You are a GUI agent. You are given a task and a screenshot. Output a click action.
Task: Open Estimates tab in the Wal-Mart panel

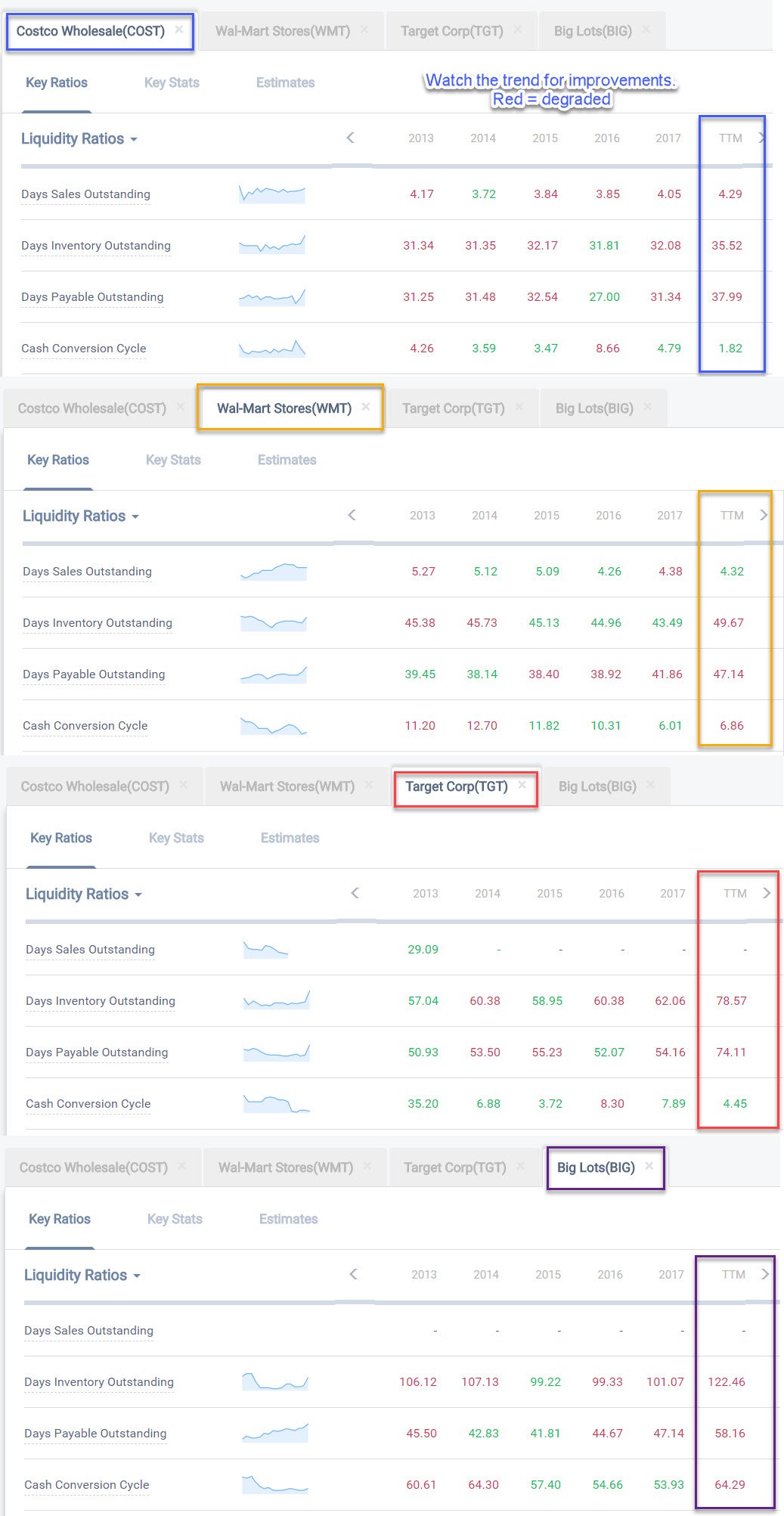click(287, 460)
